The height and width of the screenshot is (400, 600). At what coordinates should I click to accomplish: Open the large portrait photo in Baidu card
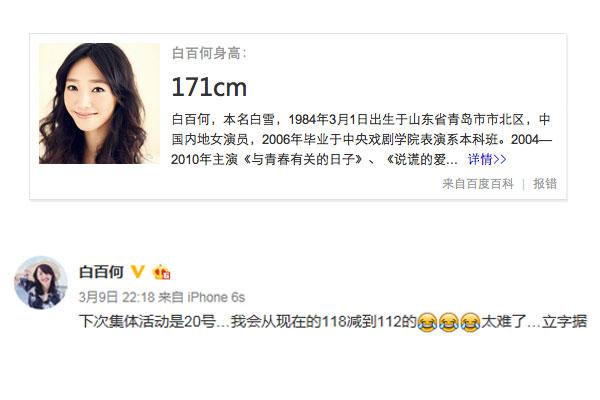[99, 103]
